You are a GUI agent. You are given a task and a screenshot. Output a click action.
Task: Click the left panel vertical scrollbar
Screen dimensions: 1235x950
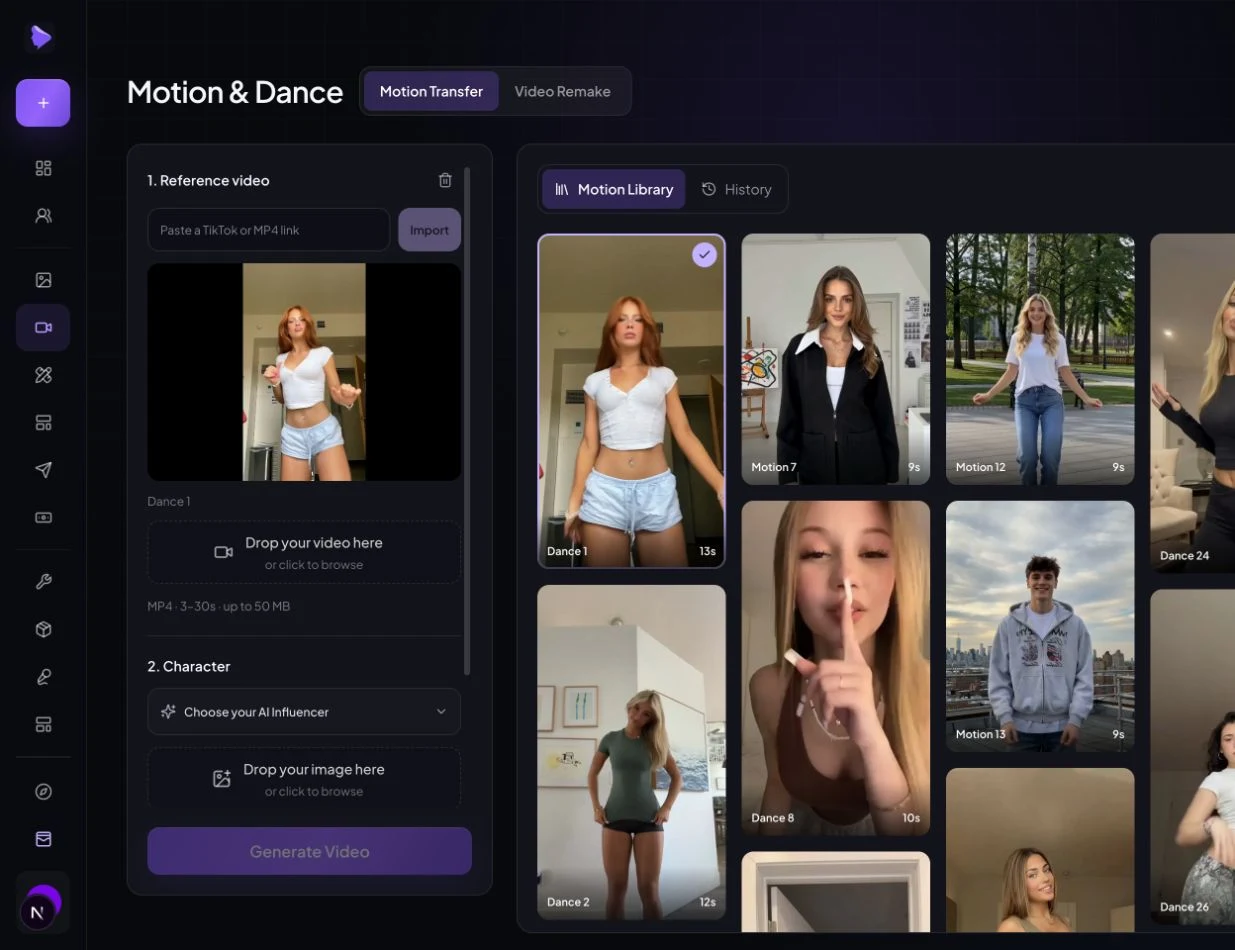[467, 420]
